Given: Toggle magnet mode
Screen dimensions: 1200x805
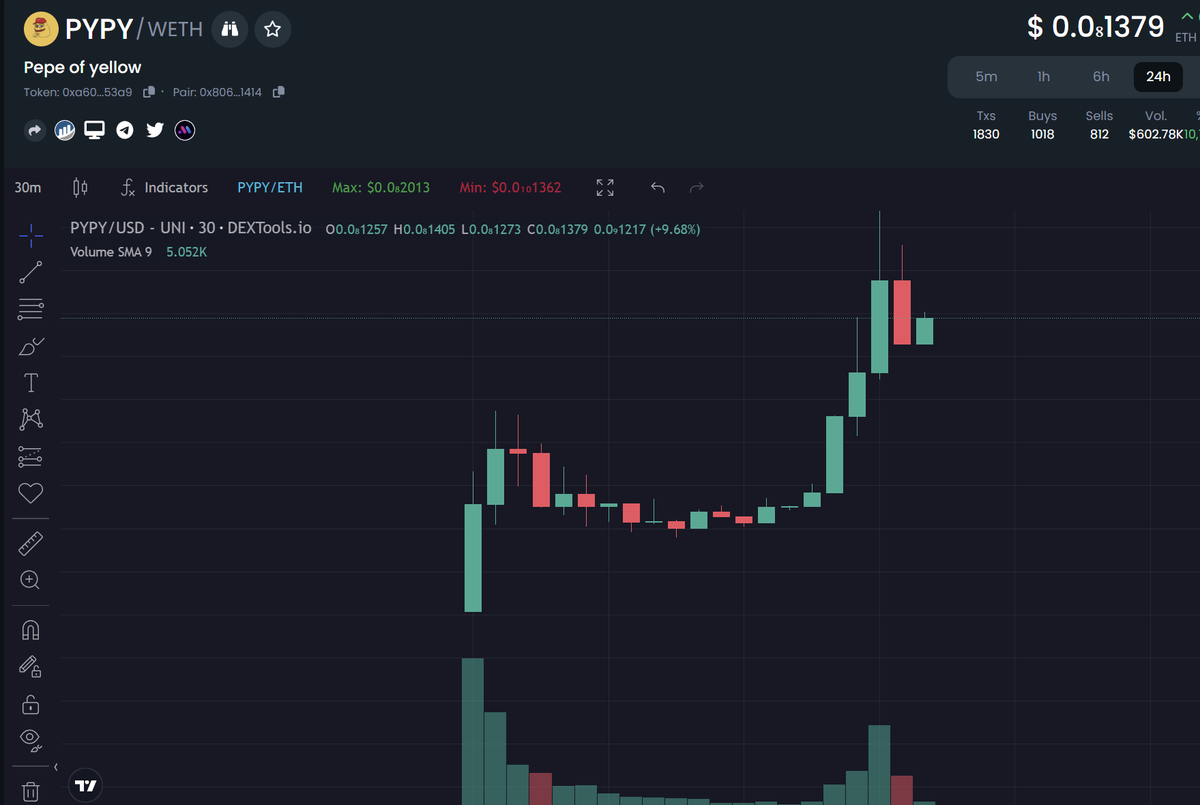Looking at the screenshot, I should coord(31,630).
